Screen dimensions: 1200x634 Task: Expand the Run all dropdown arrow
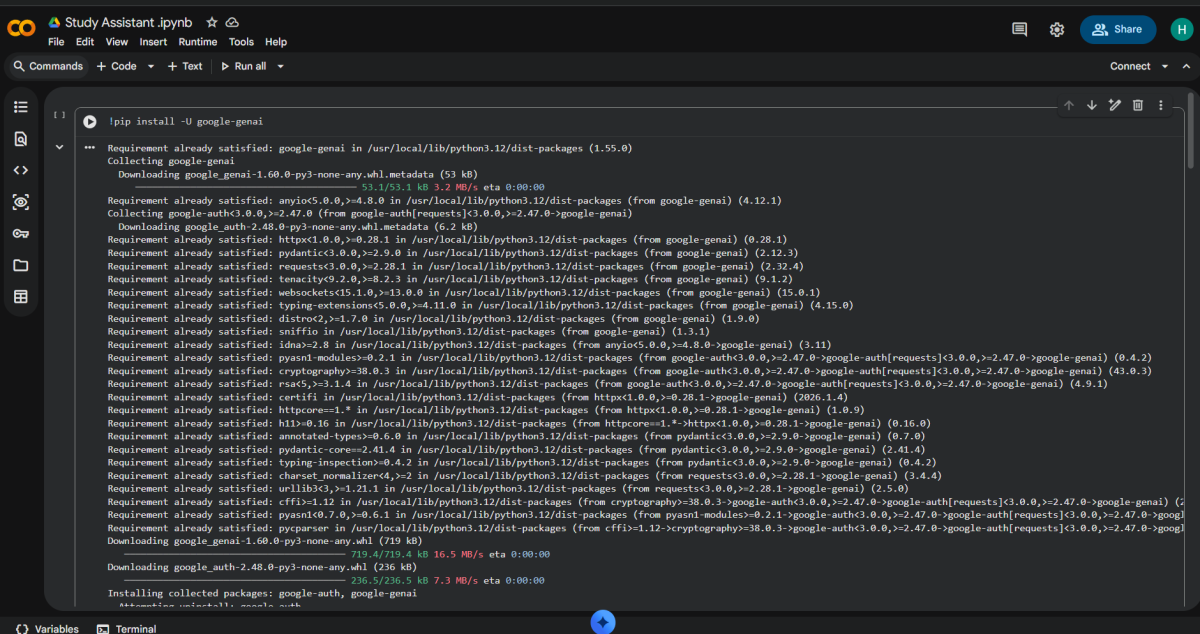coord(281,66)
